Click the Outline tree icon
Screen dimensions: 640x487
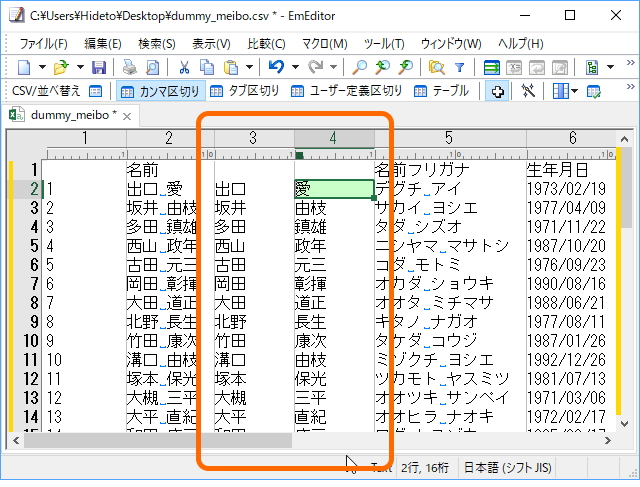(592, 67)
